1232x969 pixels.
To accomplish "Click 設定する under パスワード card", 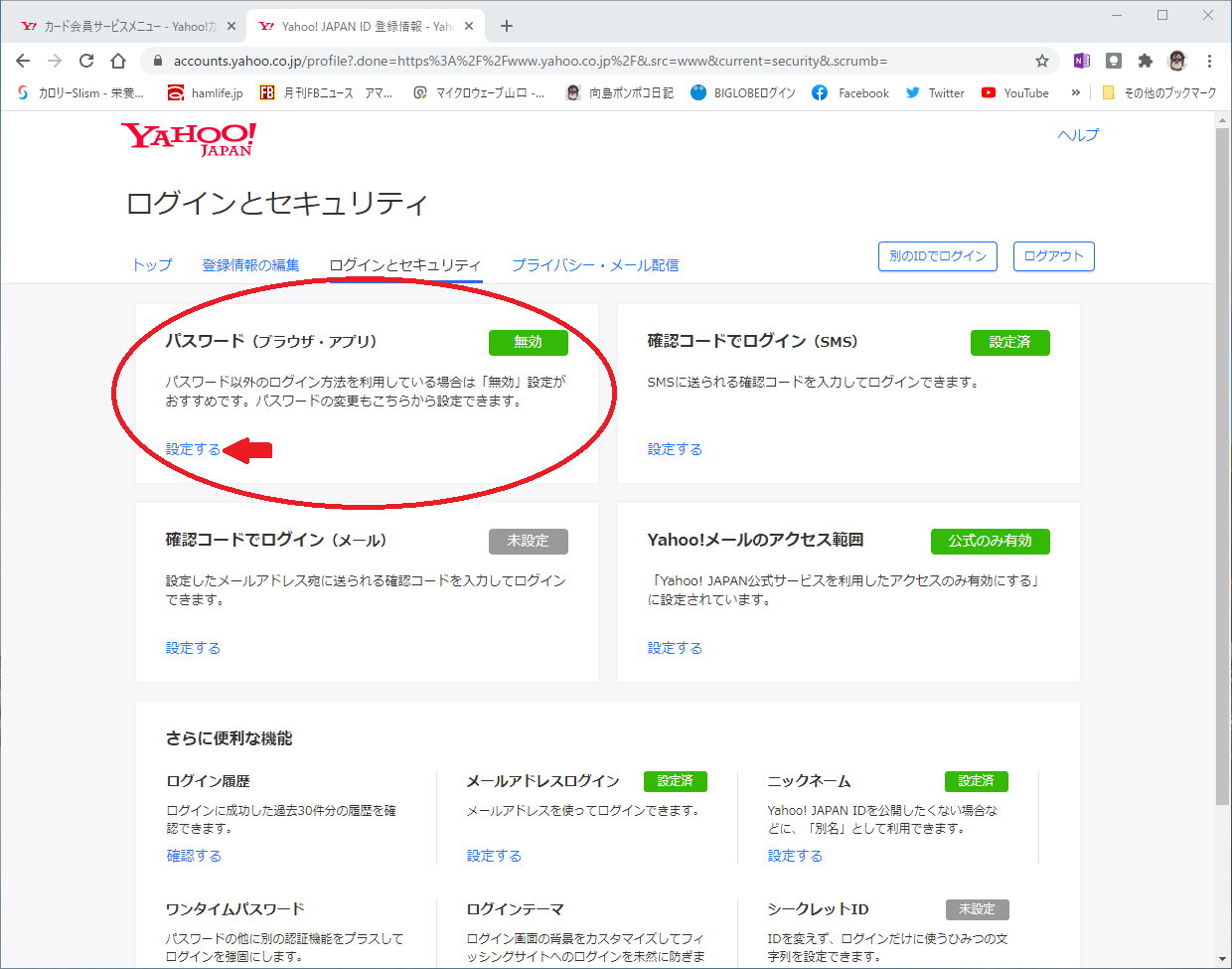I will [193, 449].
